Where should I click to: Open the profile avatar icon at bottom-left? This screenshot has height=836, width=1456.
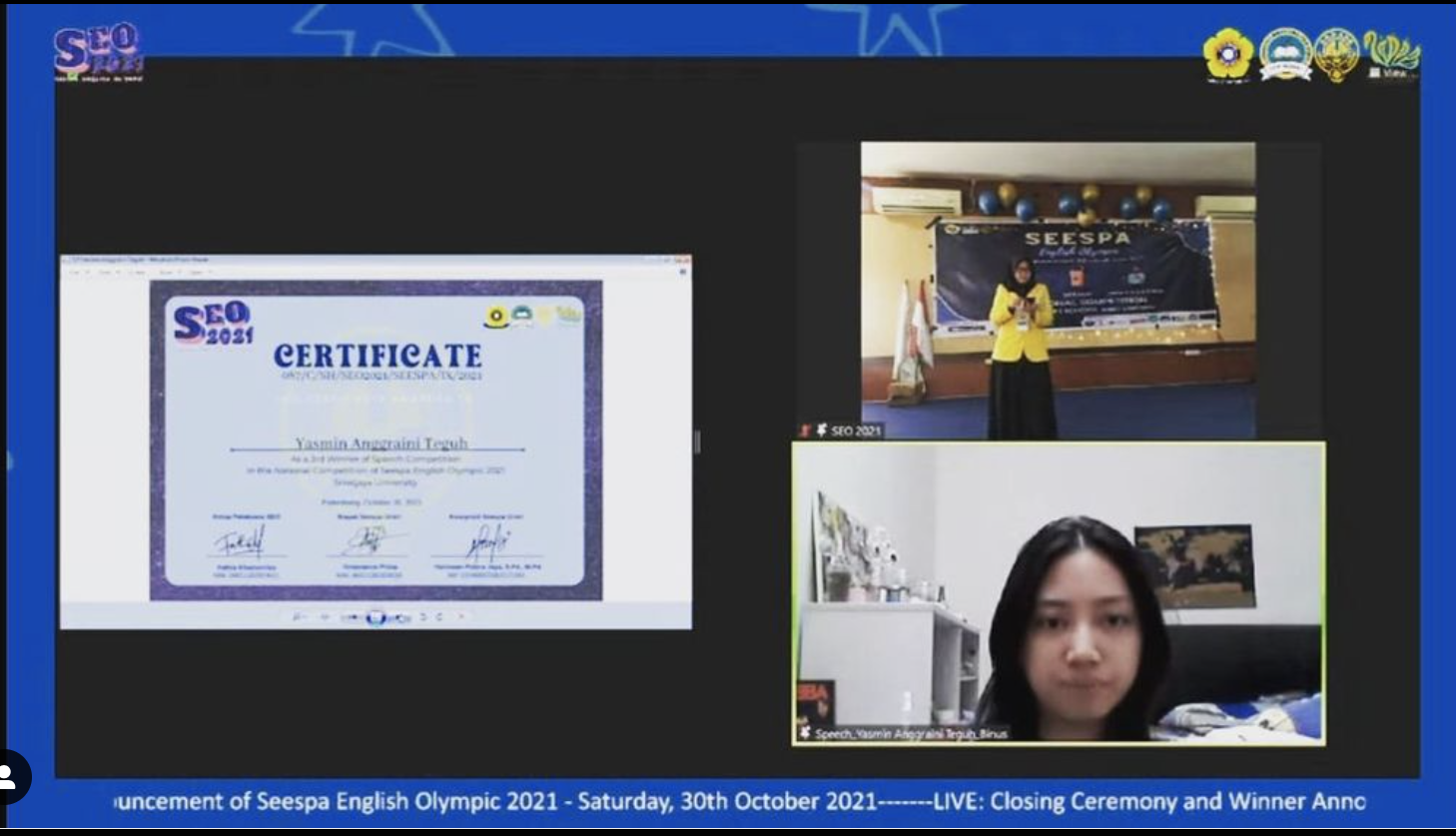click(x=10, y=777)
